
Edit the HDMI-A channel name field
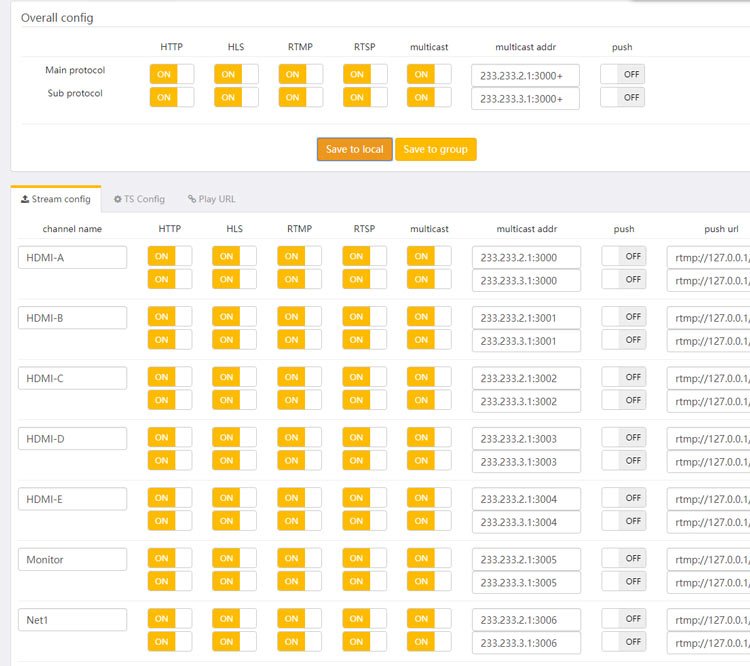tap(73, 257)
